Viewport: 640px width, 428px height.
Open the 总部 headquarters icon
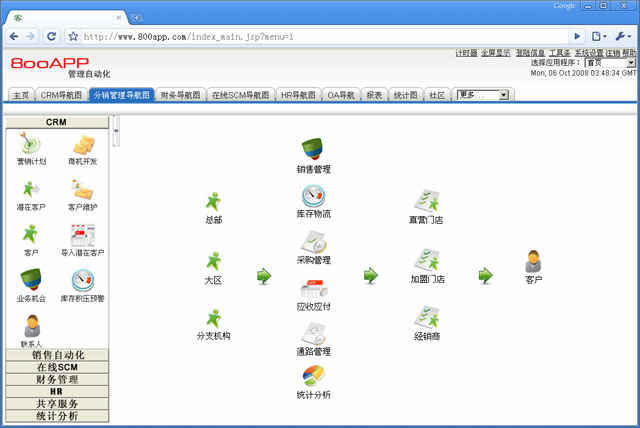coord(213,203)
